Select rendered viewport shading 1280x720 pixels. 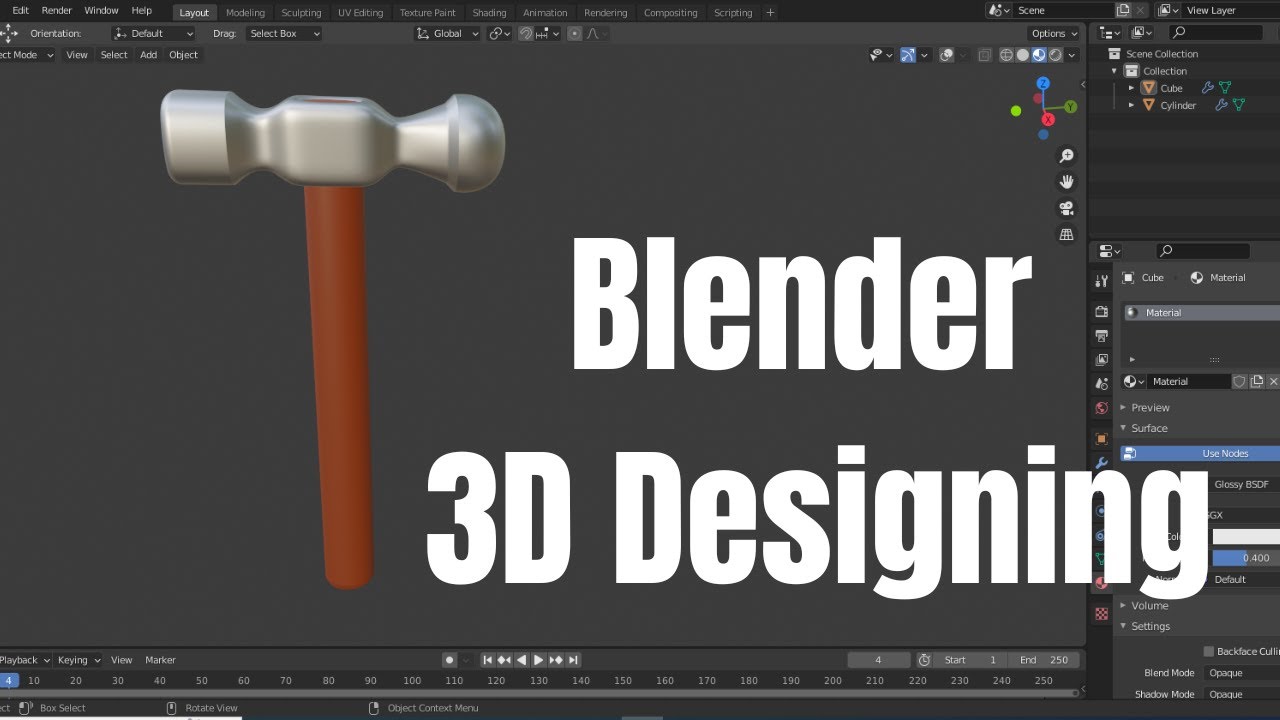[1055, 55]
